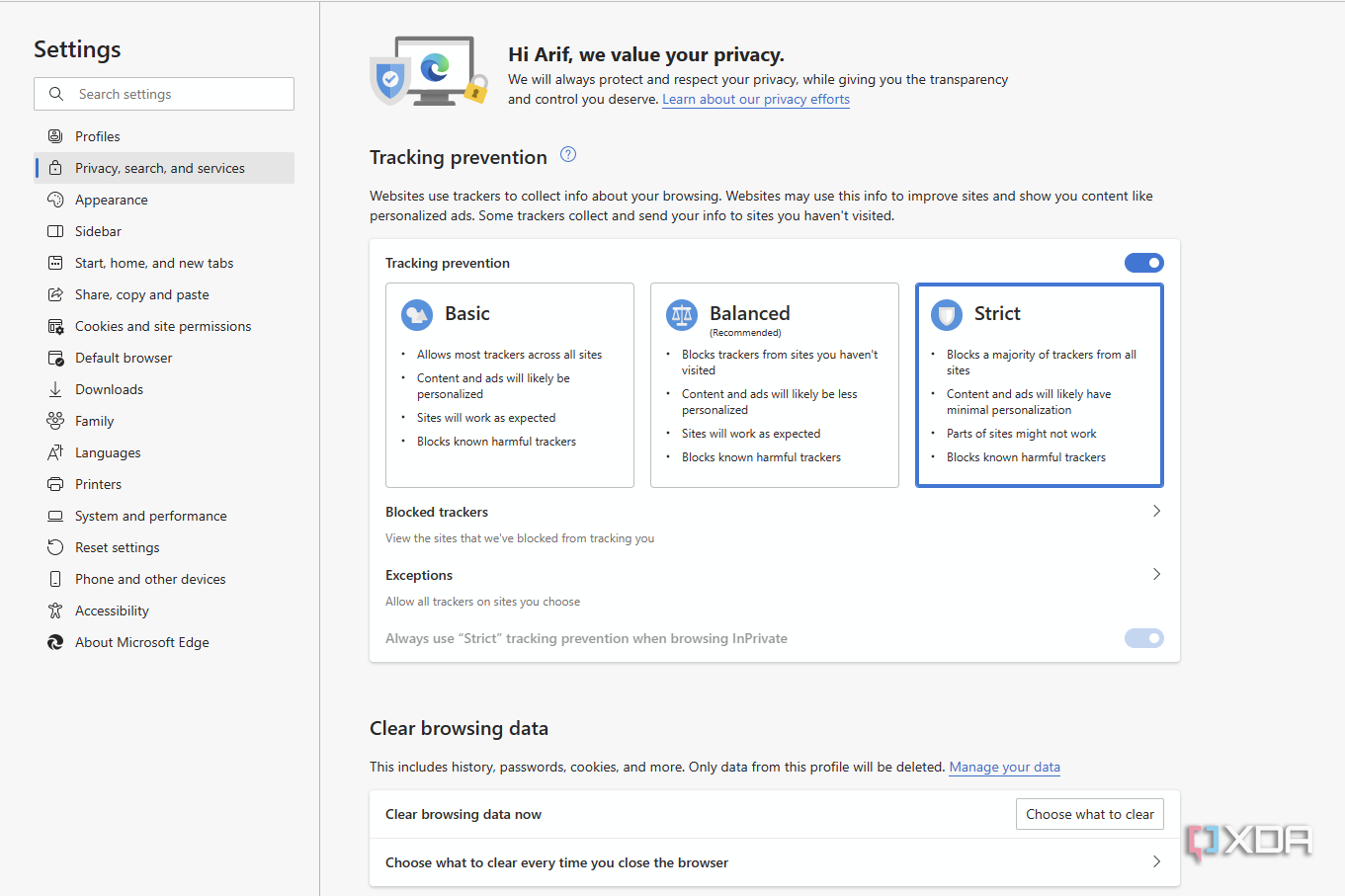
Task: Open the Profiles settings icon
Action: click(x=55, y=135)
